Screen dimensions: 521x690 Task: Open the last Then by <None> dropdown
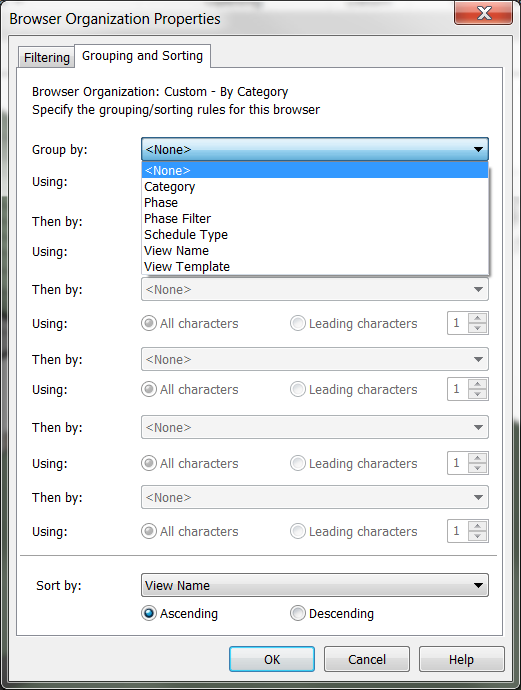[315, 497]
